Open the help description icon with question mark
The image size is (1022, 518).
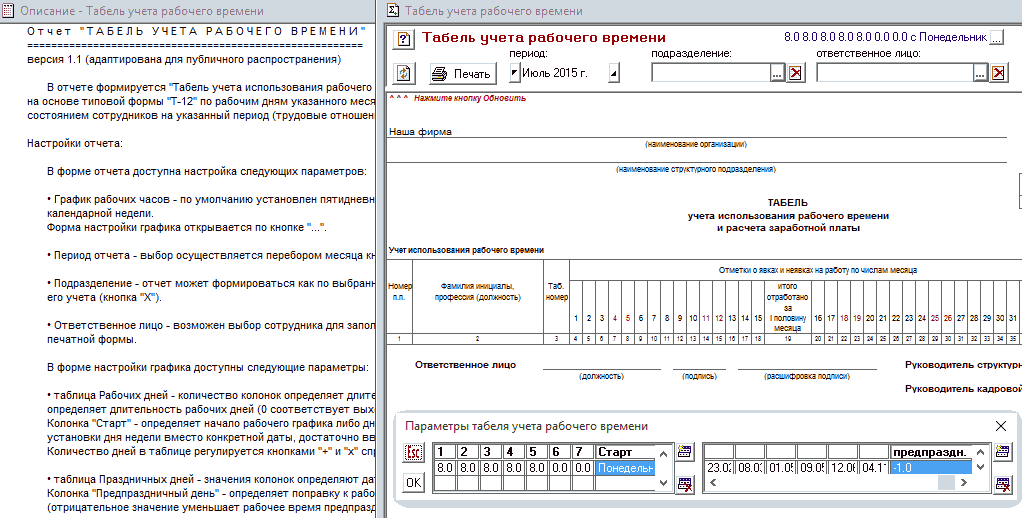(x=404, y=39)
